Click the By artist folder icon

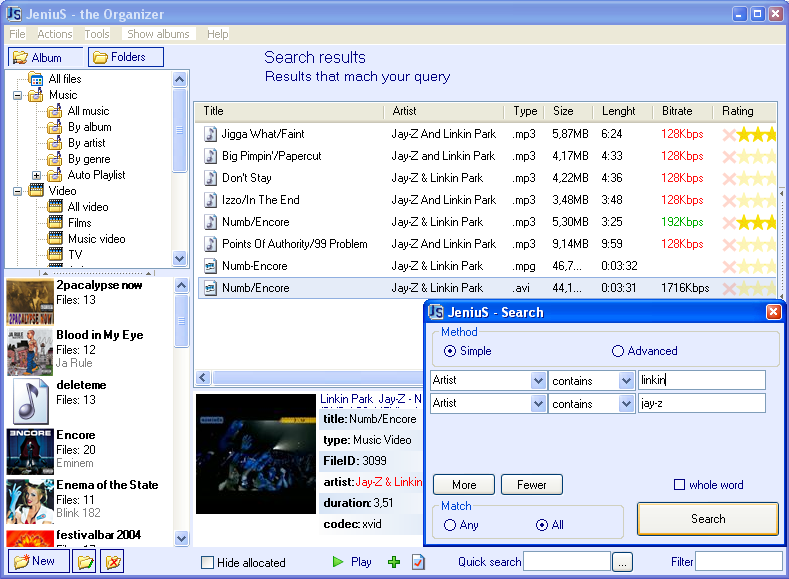(54, 143)
